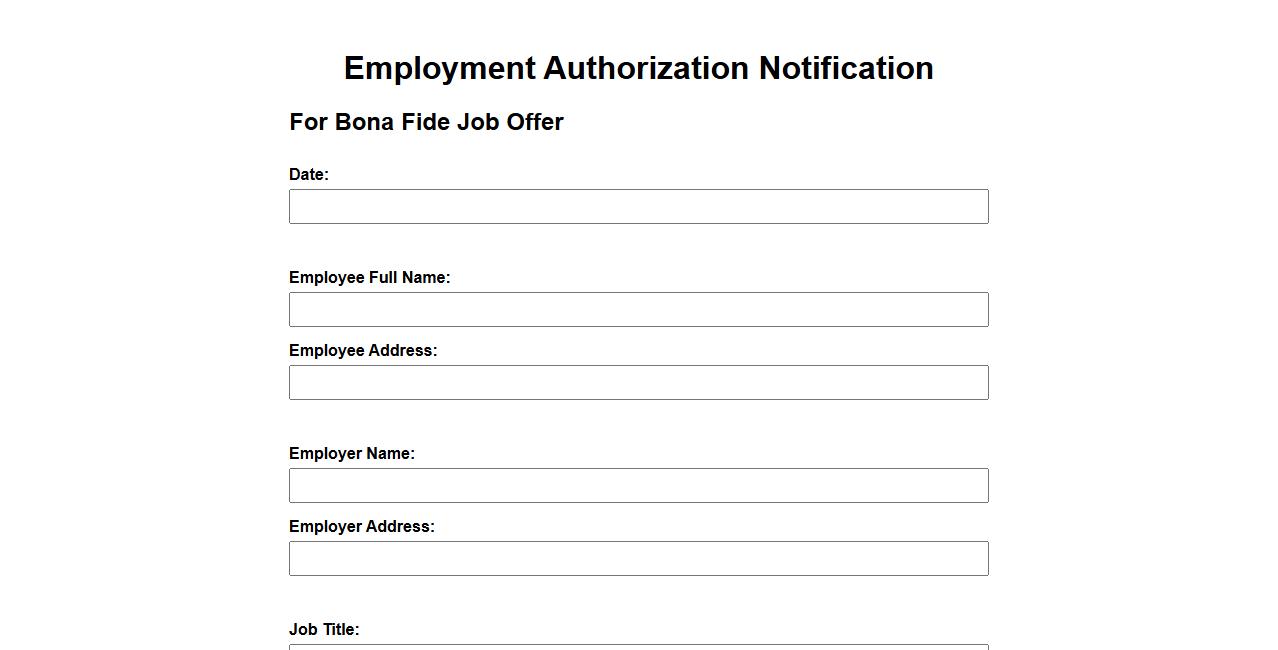1278x650 pixels.
Task: Click the Date input field
Action: [x=638, y=207]
